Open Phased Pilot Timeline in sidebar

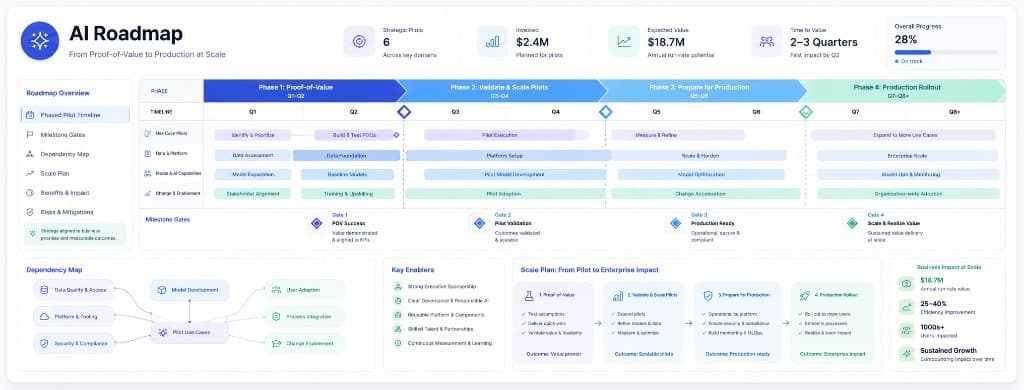point(75,115)
